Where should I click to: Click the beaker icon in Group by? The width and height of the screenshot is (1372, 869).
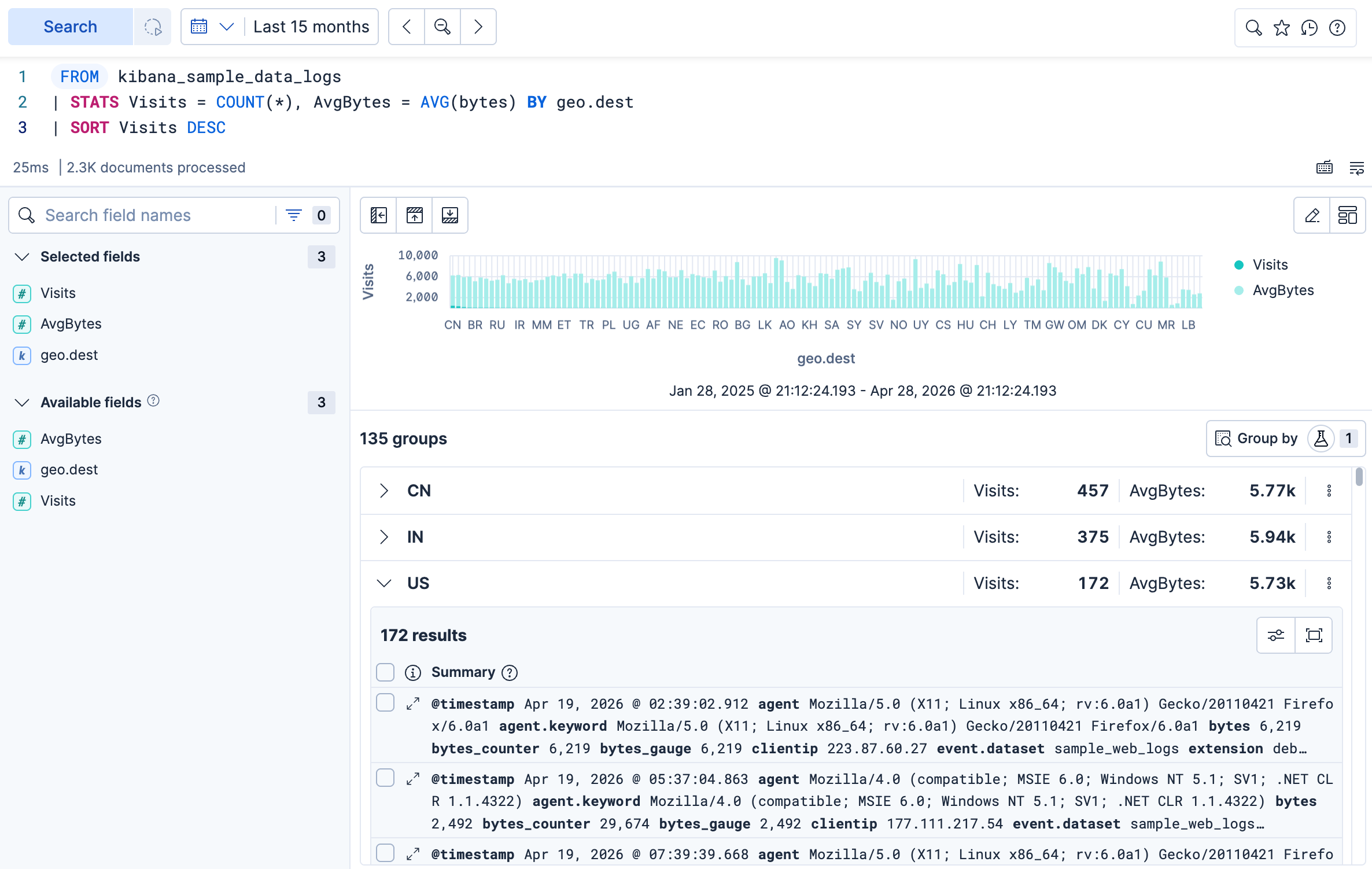[x=1321, y=439]
